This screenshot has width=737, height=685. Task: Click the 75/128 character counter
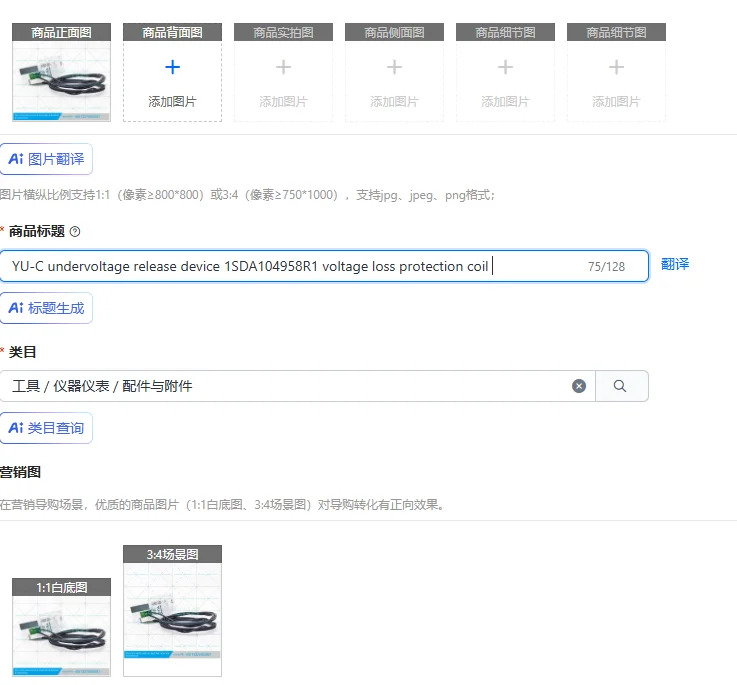pyautogui.click(x=606, y=267)
